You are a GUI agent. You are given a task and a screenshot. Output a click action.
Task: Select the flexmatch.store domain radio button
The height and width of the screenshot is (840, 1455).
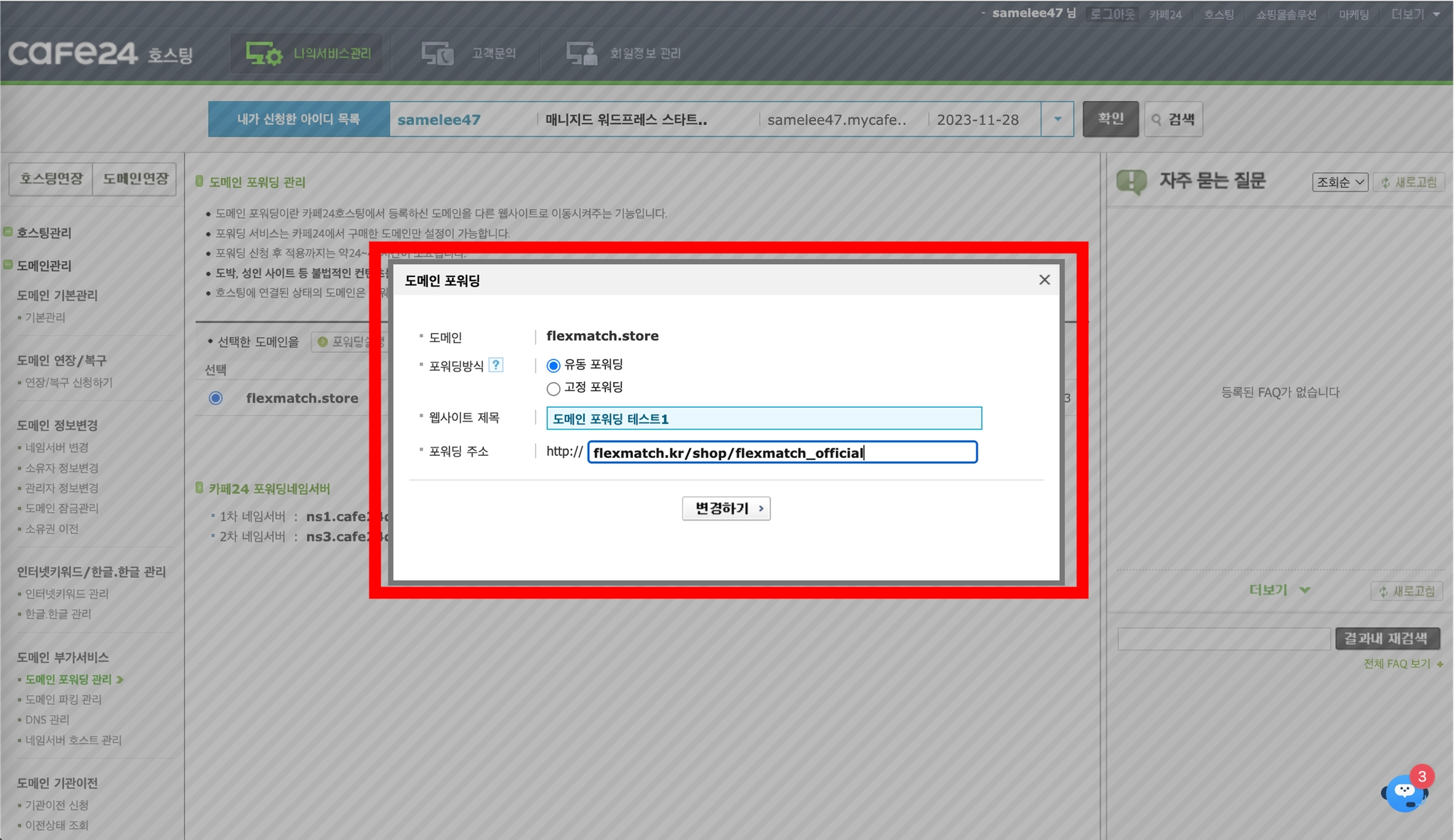(x=216, y=398)
